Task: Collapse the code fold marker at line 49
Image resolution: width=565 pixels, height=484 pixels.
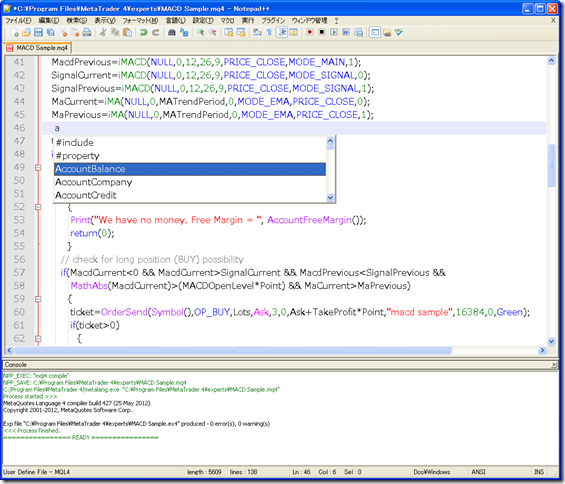Action: 38,168
